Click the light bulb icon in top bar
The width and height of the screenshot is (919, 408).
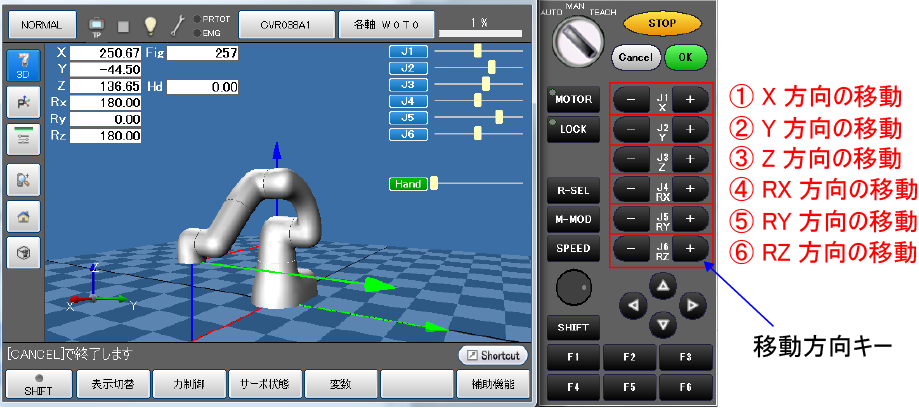tap(149, 23)
